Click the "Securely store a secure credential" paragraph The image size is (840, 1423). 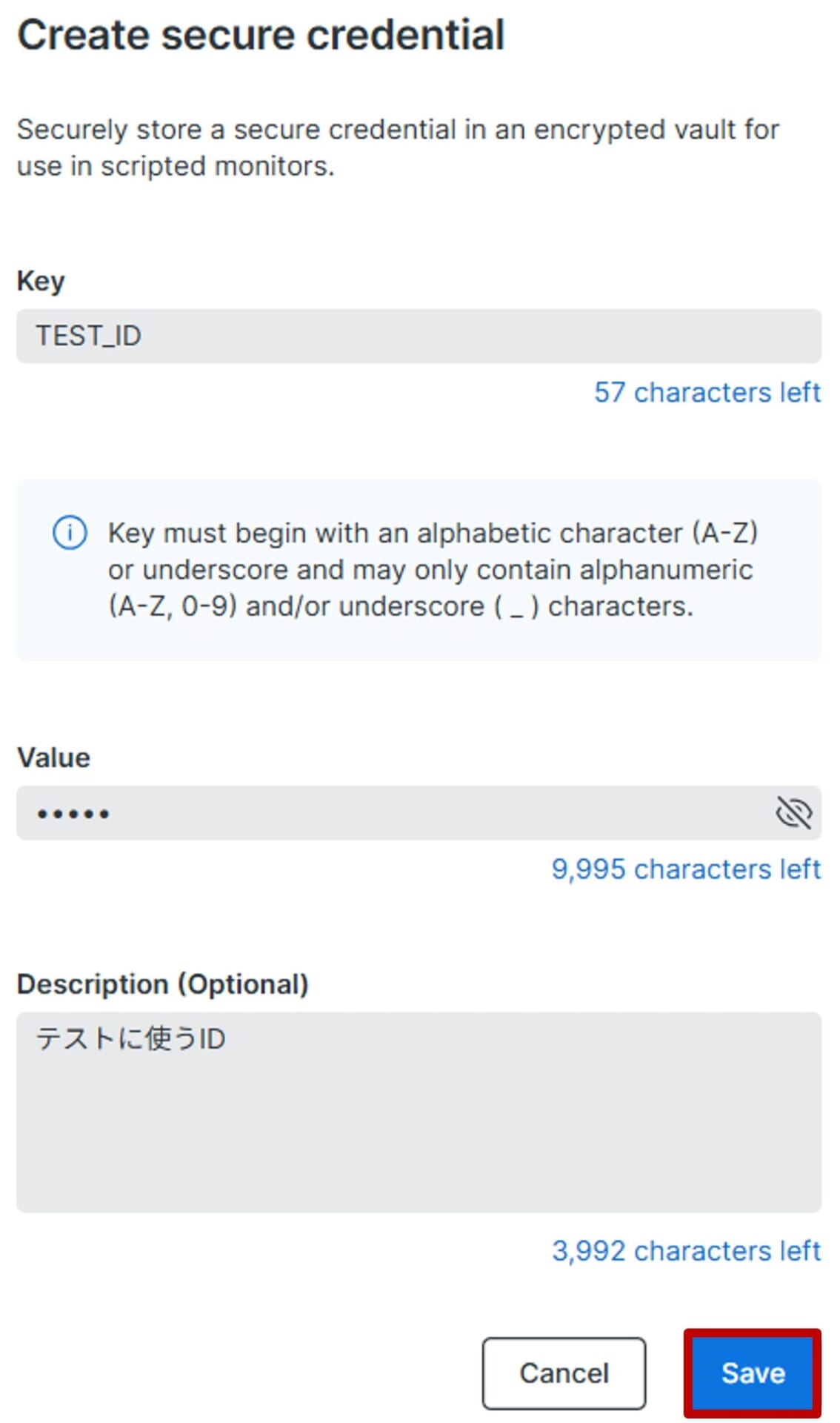[397, 147]
